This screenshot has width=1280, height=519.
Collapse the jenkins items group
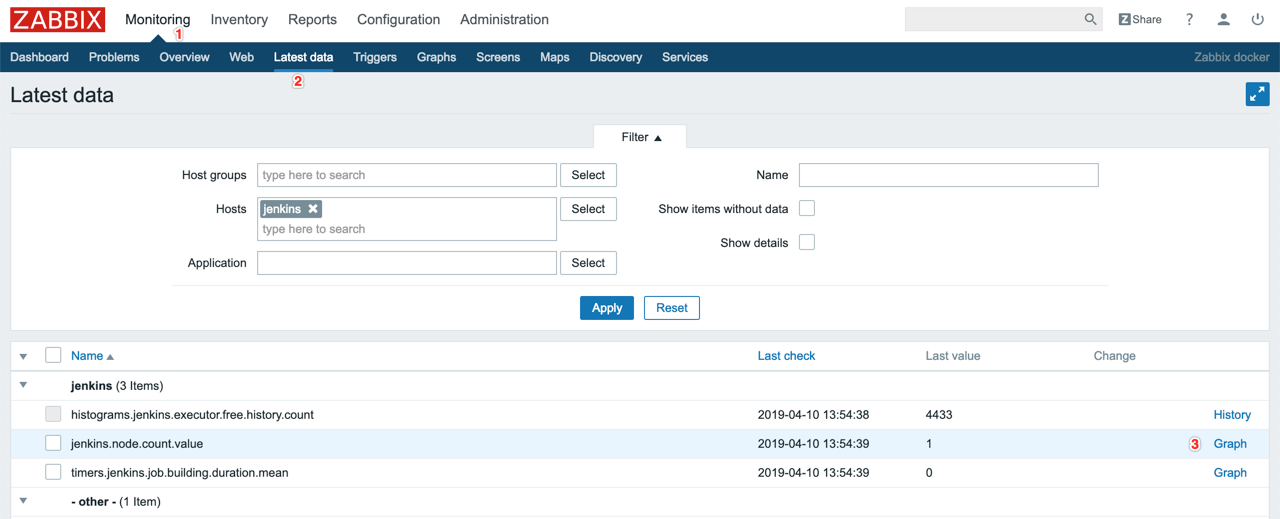23,385
